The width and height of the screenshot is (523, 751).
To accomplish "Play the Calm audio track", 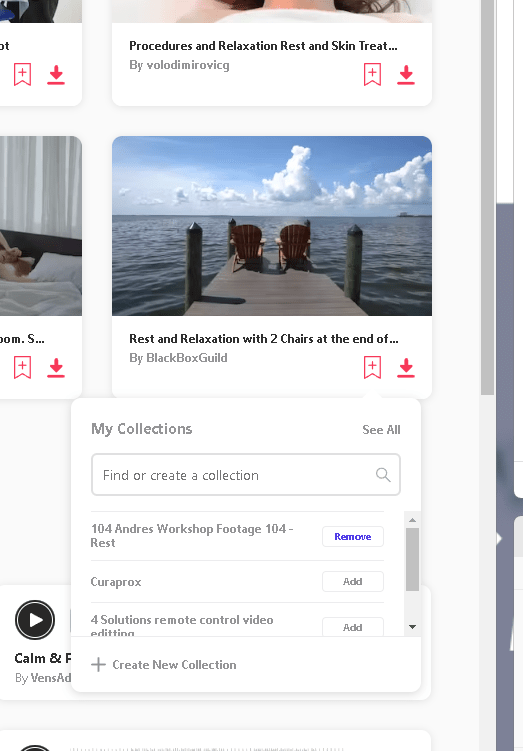I will [35, 620].
